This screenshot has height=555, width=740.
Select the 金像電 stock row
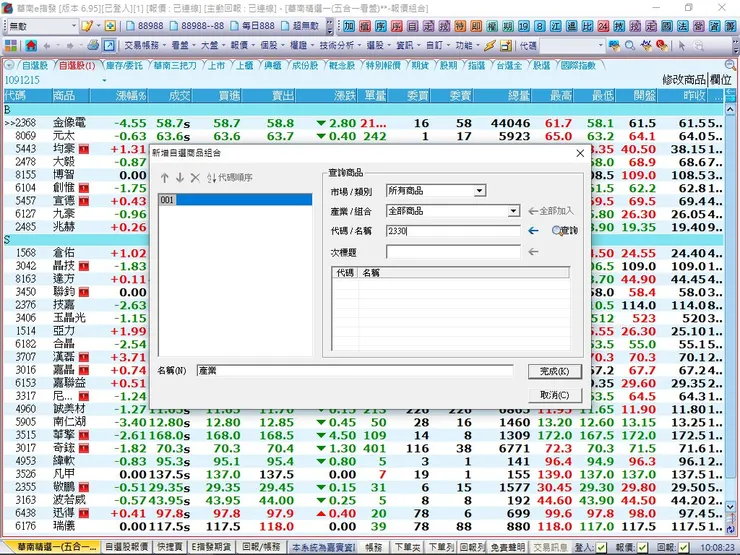[x=363, y=123]
